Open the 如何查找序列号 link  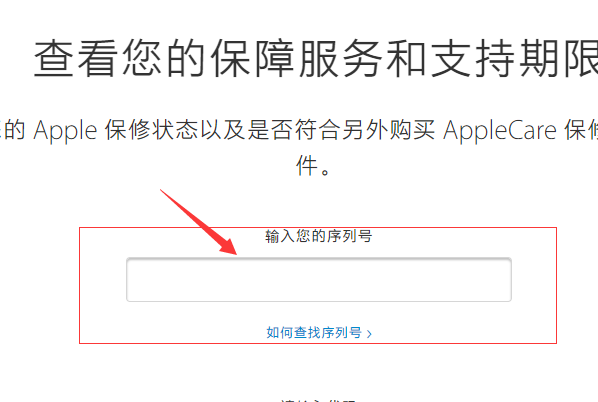click(x=319, y=333)
